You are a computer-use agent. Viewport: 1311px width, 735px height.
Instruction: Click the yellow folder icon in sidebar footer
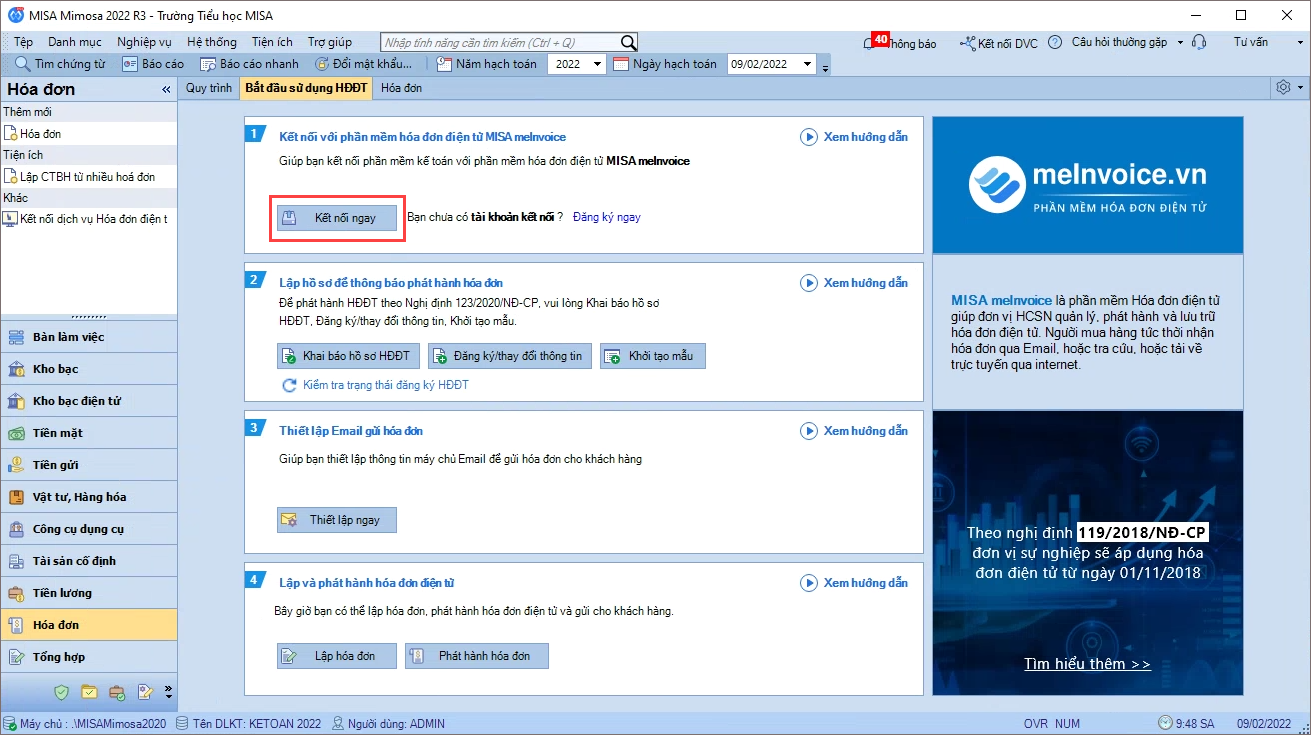tap(90, 691)
